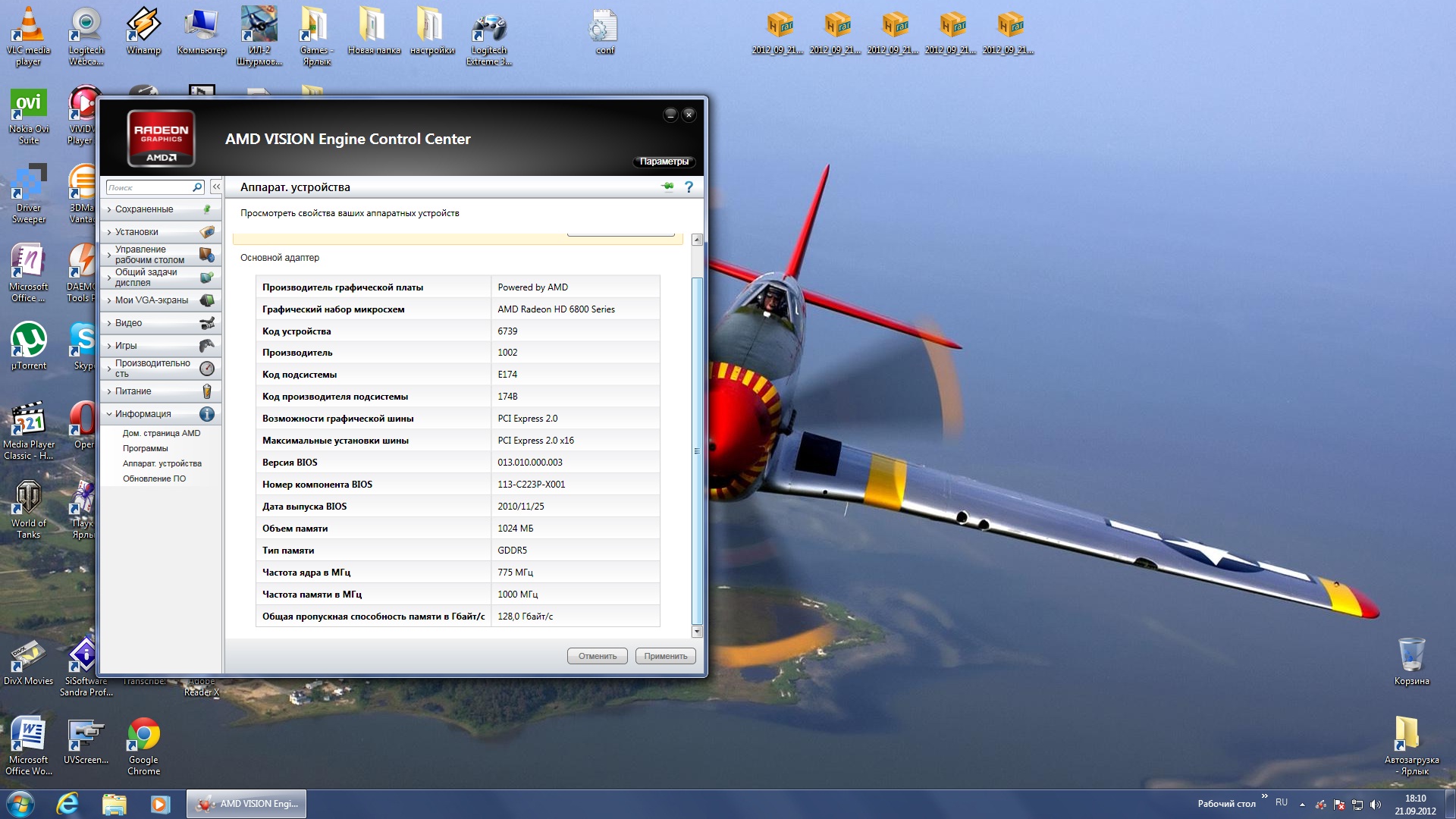Screen dimensions: 1456x819
Task: Expand the Сохраненные section
Action: pyautogui.click(x=144, y=209)
